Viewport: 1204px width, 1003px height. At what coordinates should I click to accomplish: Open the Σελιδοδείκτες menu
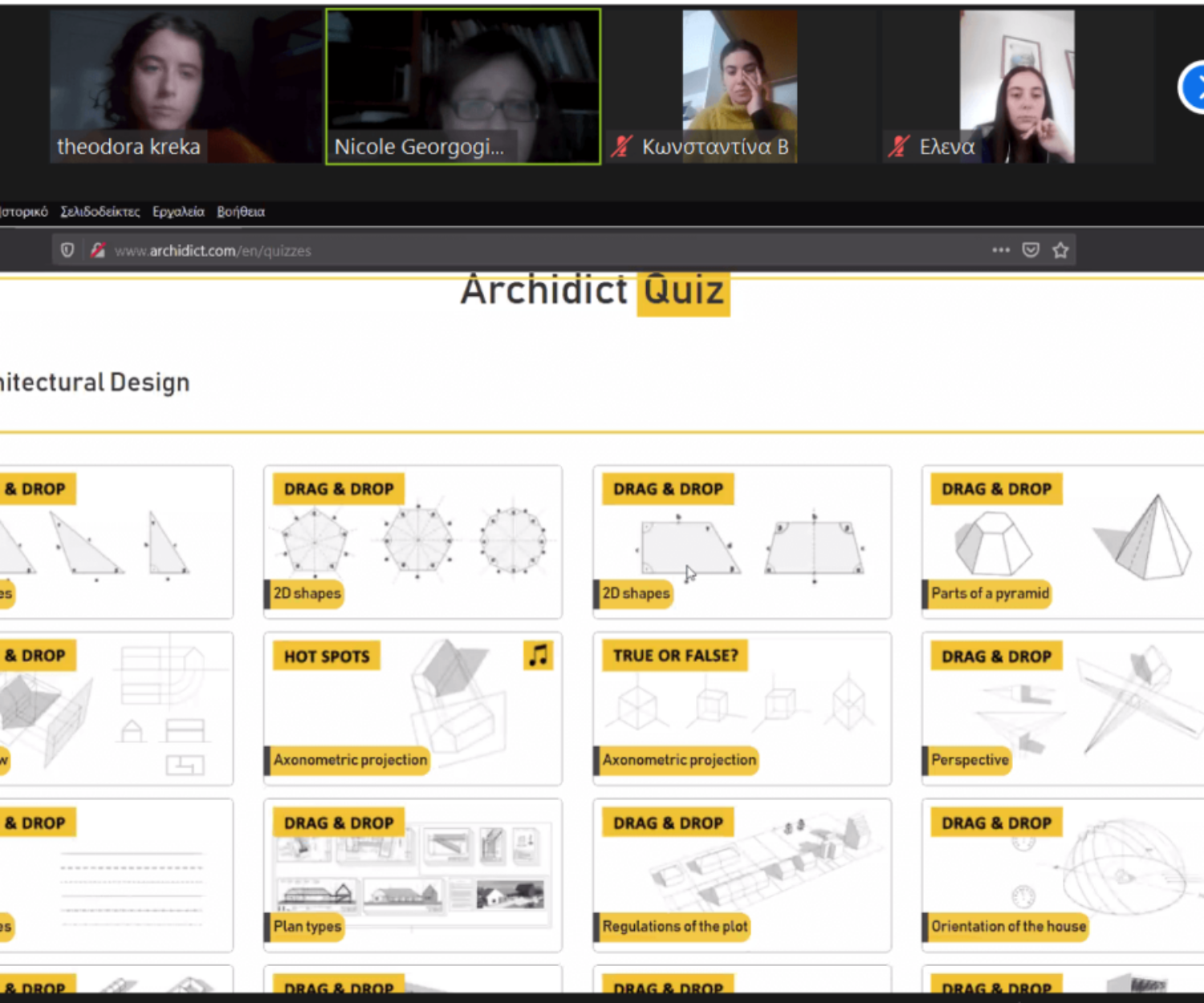pyautogui.click(x=100, y=212)
